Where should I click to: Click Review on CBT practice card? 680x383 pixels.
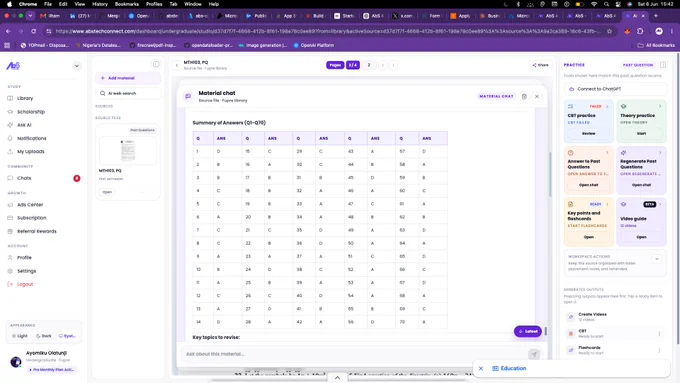click(x=588, y=134)
